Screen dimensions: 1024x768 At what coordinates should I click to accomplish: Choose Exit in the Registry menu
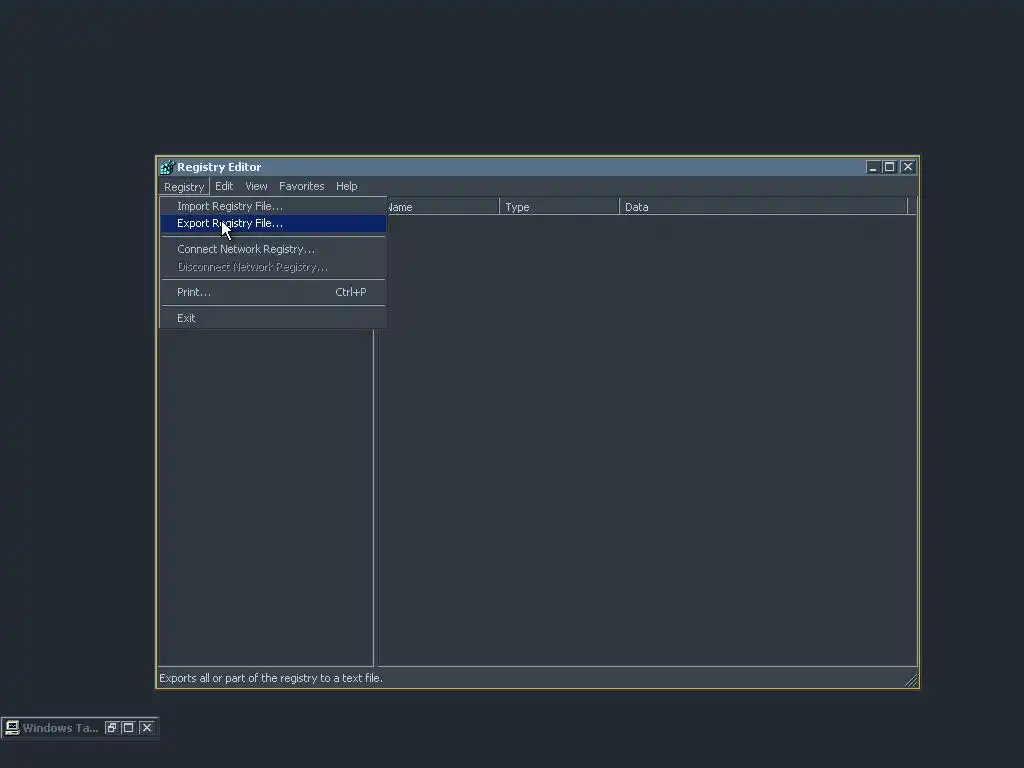[x=273, y=318]
